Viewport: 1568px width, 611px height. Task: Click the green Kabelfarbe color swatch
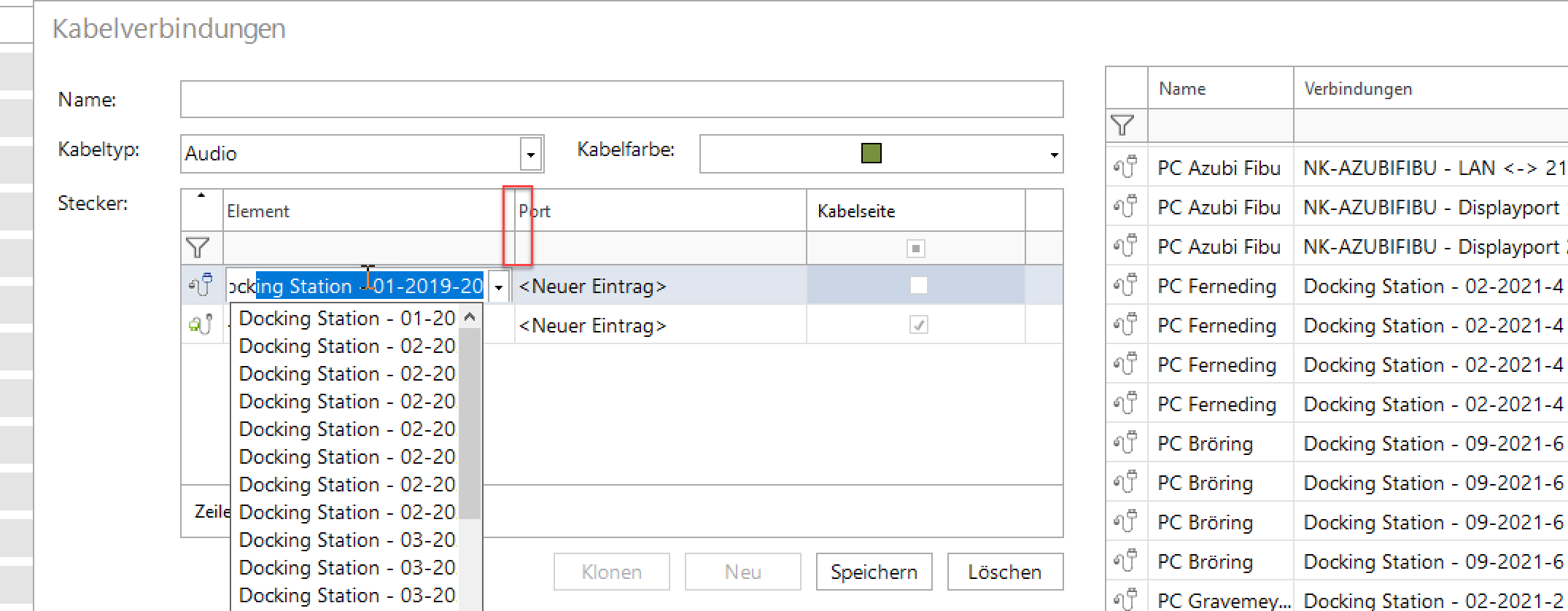tap(871, 153)
